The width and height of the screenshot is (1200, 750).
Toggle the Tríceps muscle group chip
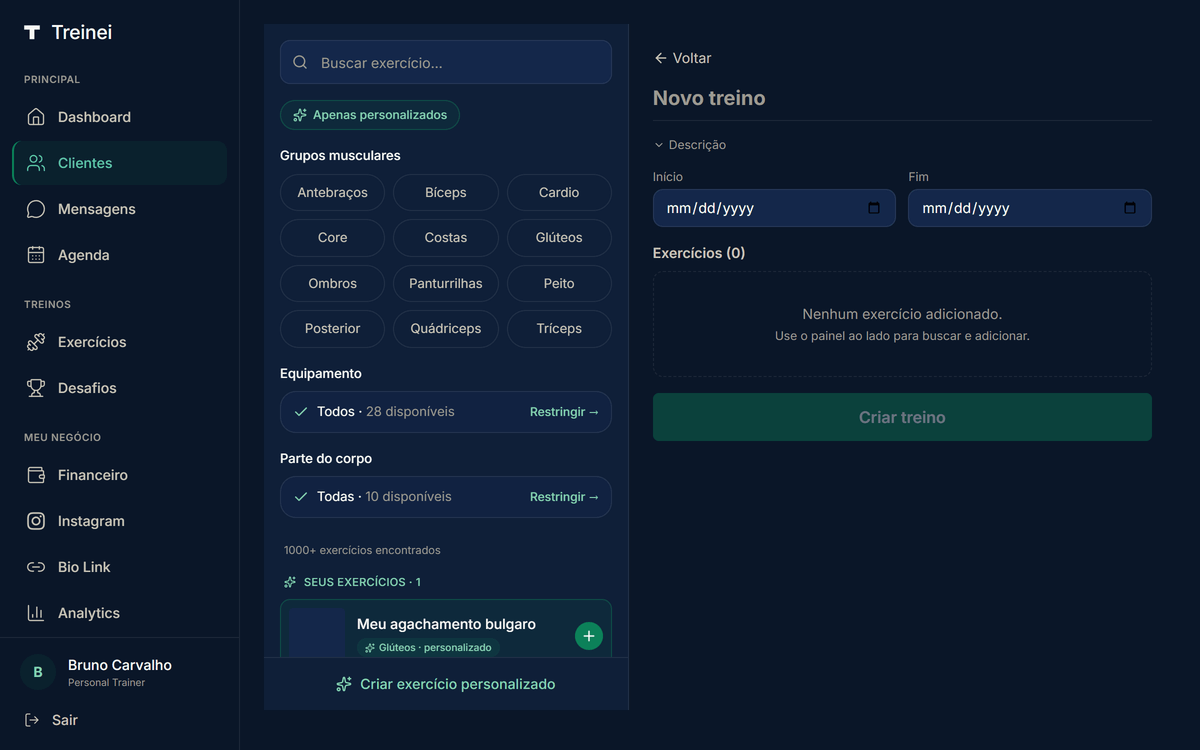(x=559, y=328)
